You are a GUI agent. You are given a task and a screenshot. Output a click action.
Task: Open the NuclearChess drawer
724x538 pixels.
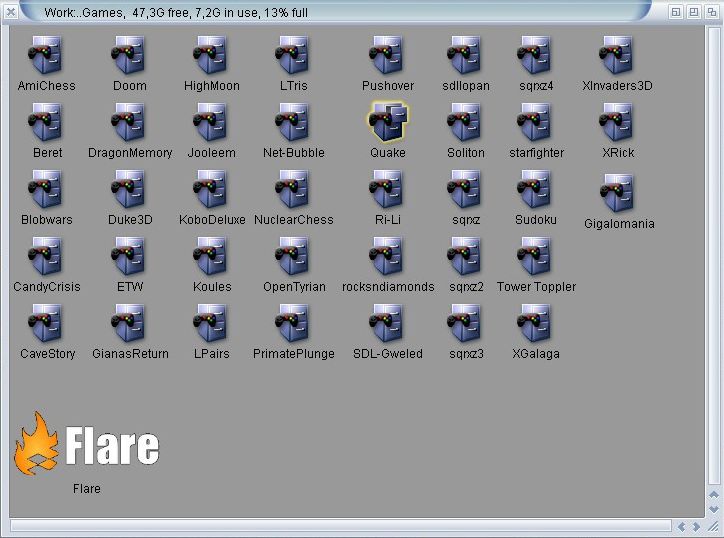tap(292, 189)
